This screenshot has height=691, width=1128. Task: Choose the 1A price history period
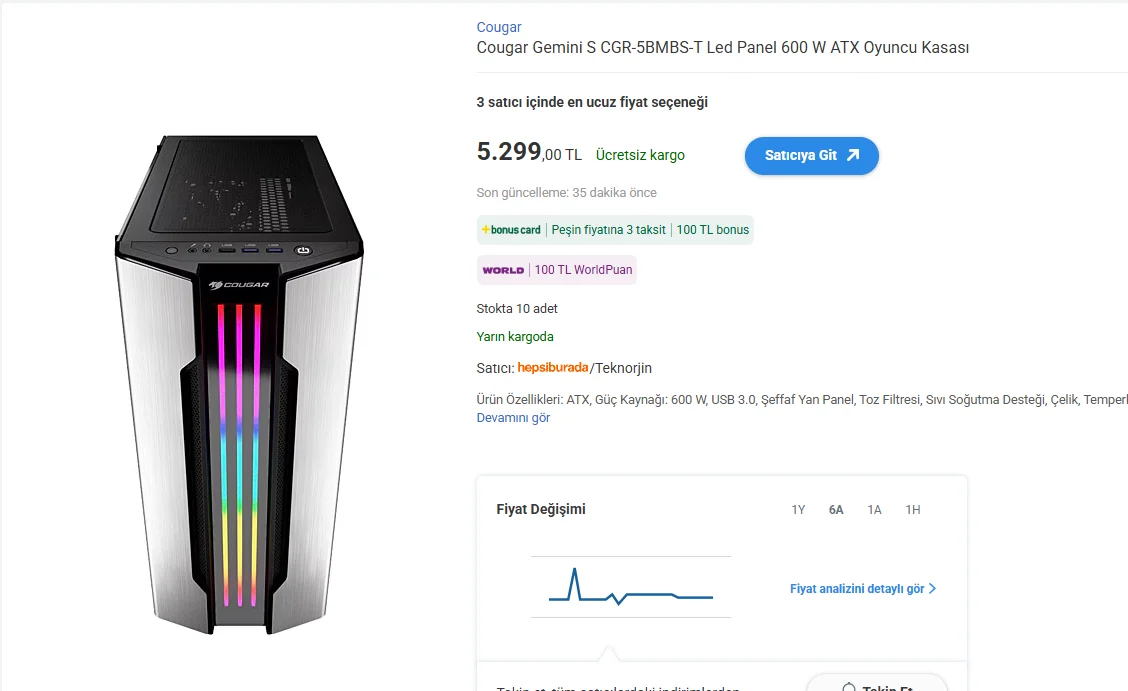pos(874,510)
